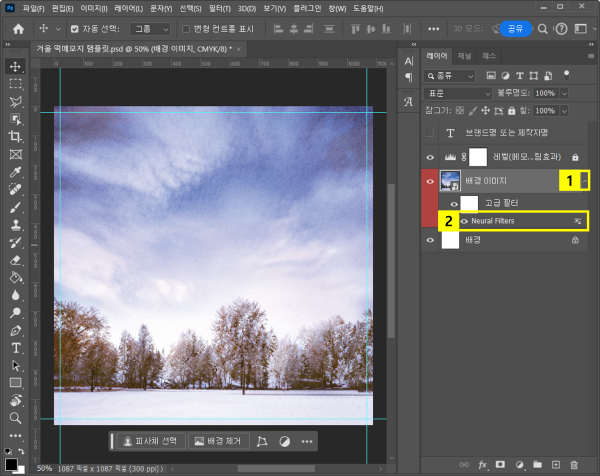Image resolution: width=600 pixels, height=476 pixels.
Task: Select the Horizontal Type tool
Action: (15, 348)
